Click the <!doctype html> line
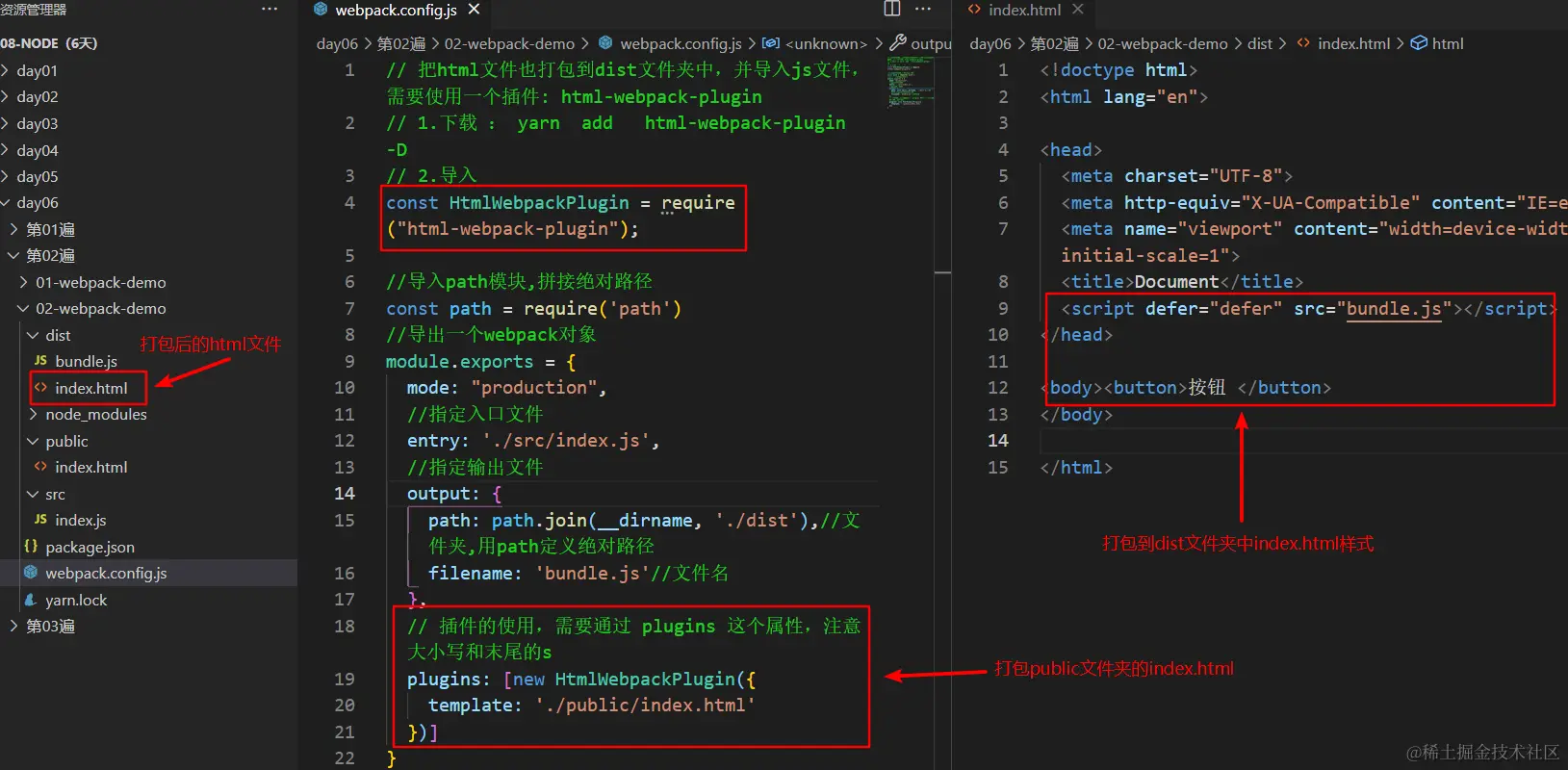Viewport: 1568px width, 770px height. [x=1118, y=70]
